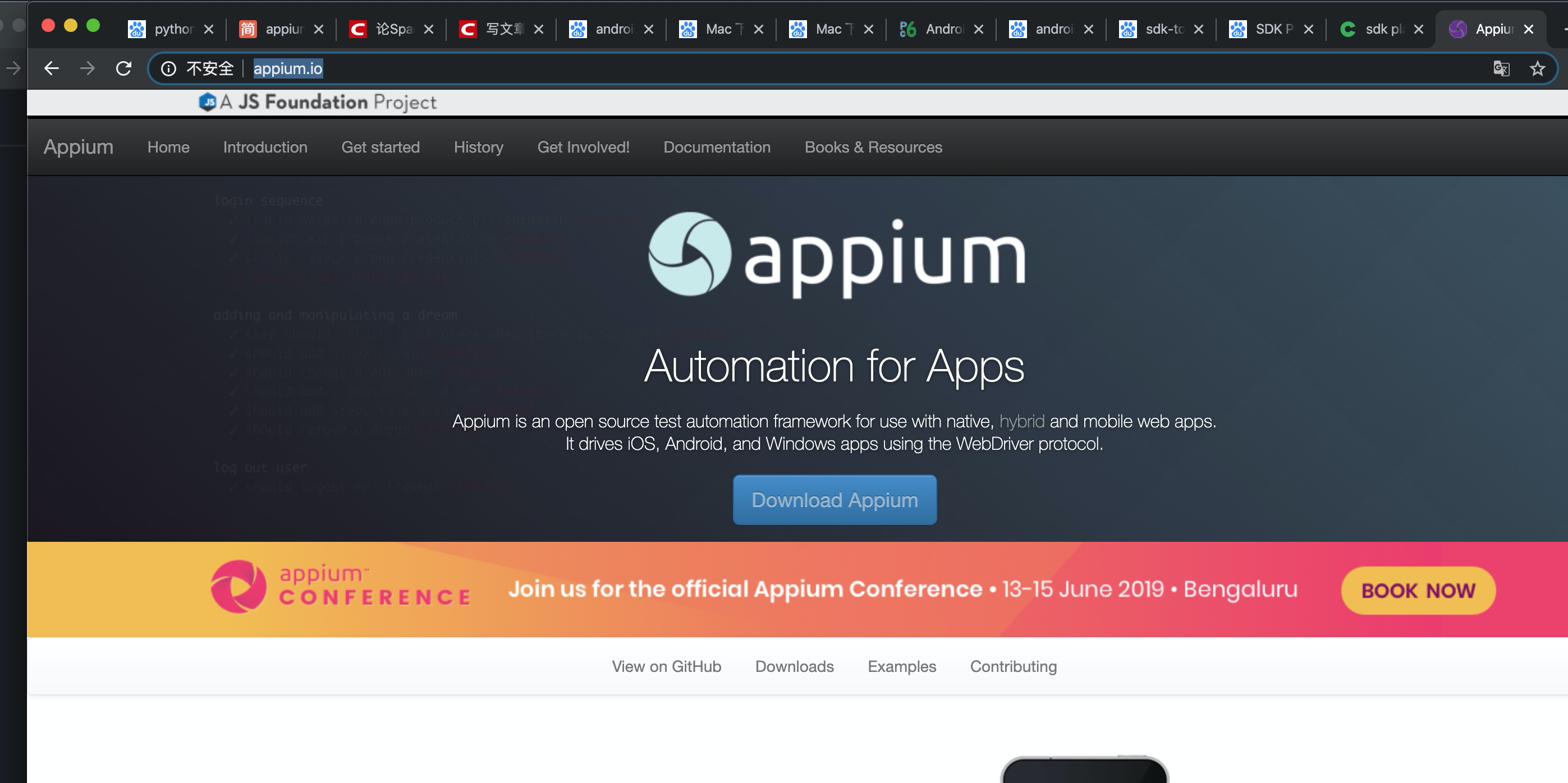Click the BOOK NOW conference button

(x=1418, y=590)
